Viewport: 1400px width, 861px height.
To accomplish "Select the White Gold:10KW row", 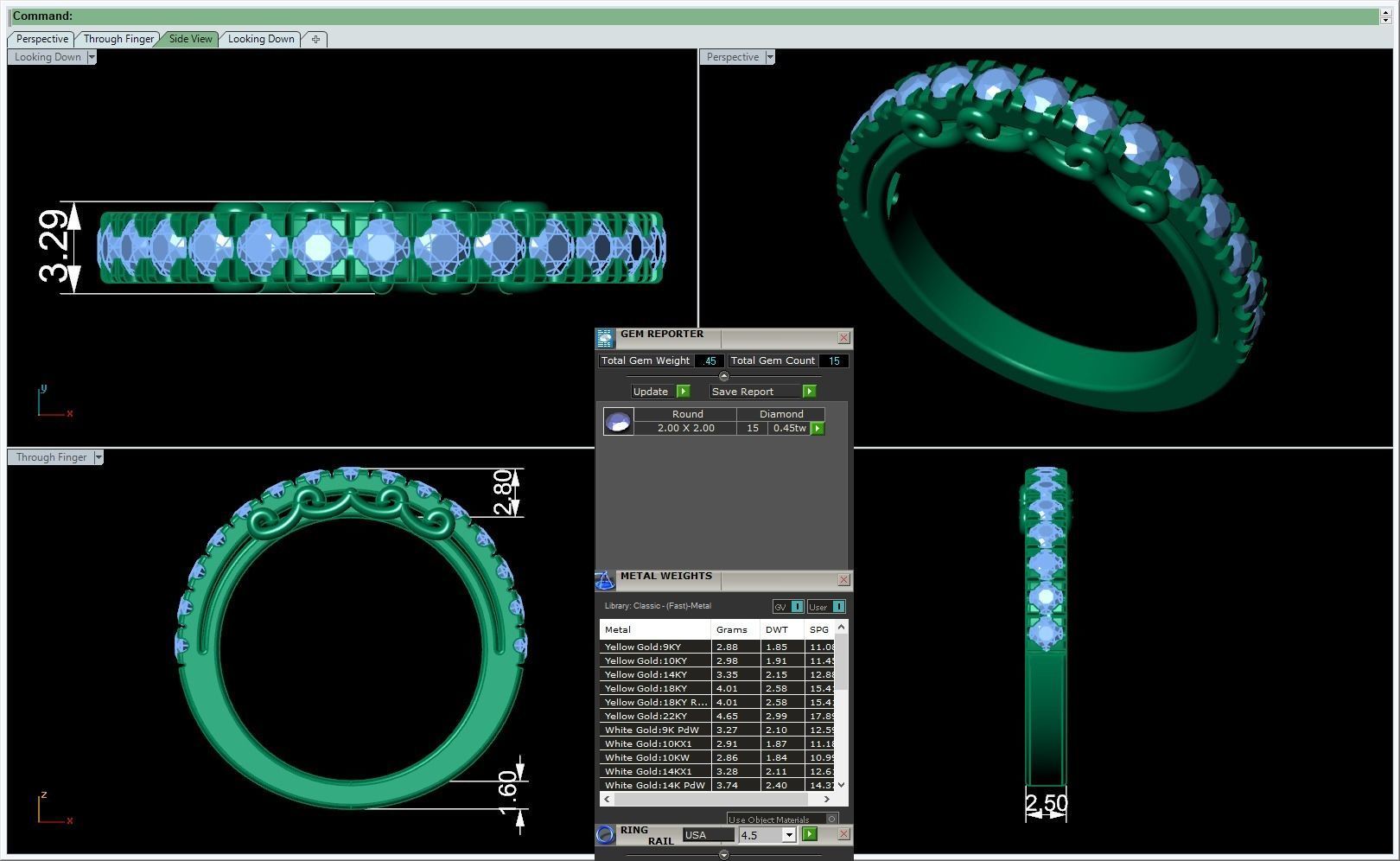I will point(717,757).
